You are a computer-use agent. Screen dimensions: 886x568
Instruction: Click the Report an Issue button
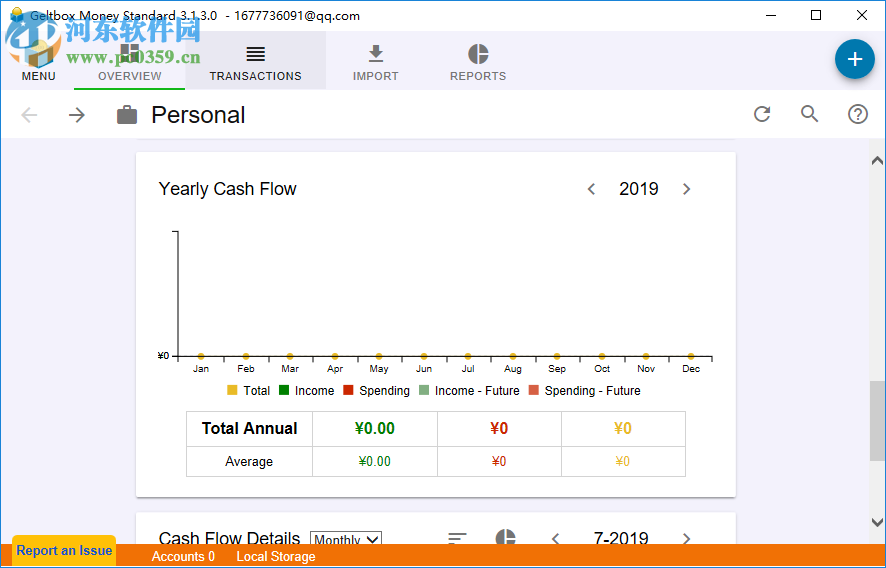pos(64,550)
